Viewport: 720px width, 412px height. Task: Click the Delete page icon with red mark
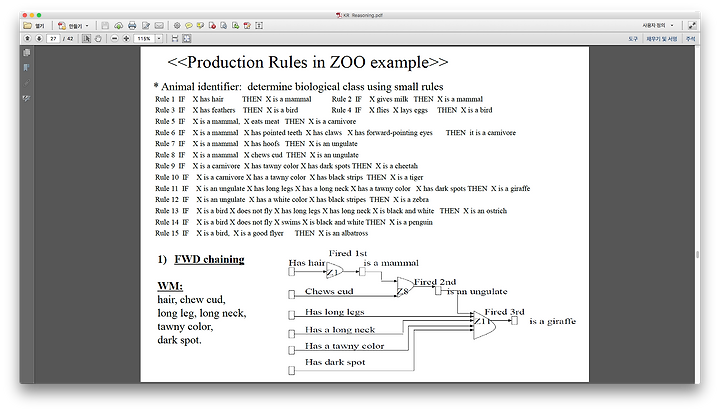click(x=212, y=26)
